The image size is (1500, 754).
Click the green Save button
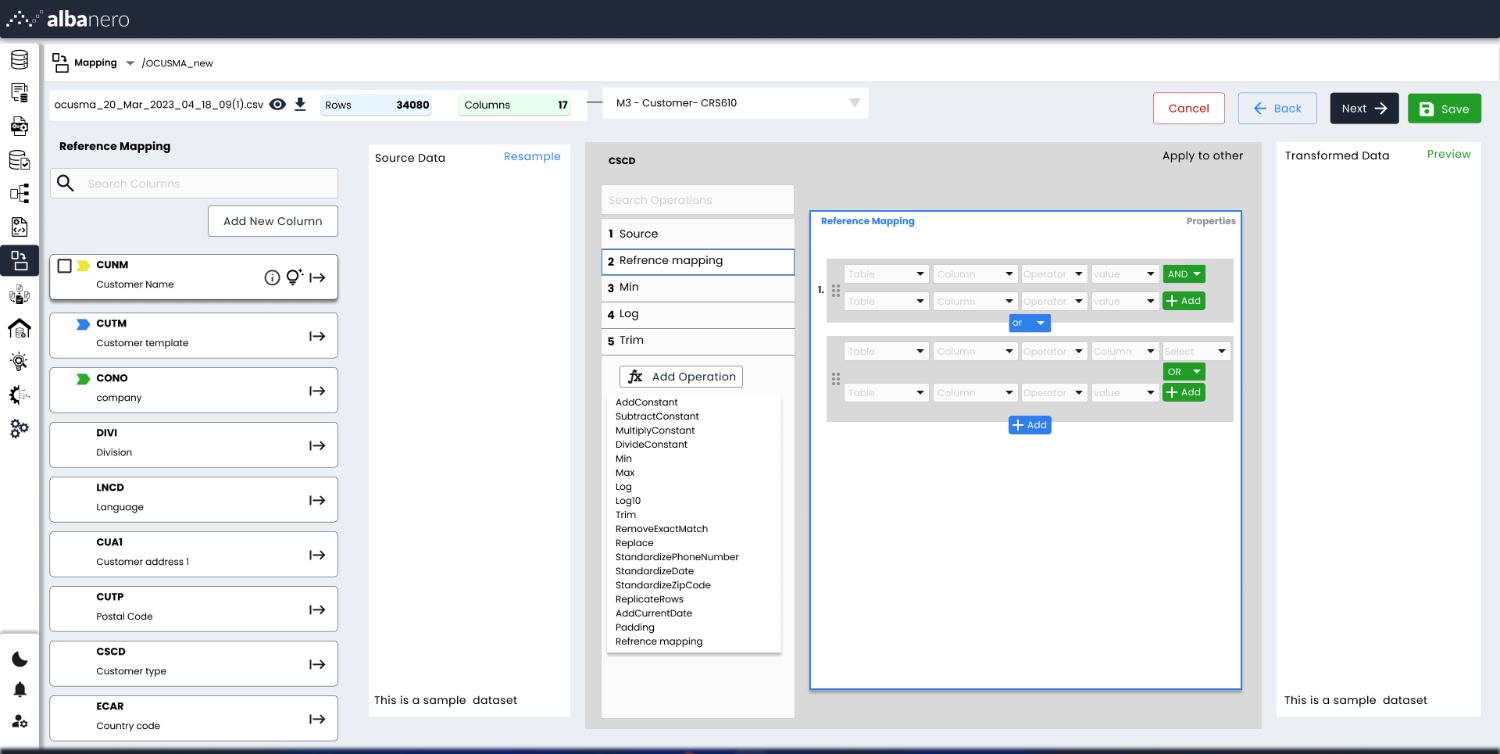point(1444,108)
